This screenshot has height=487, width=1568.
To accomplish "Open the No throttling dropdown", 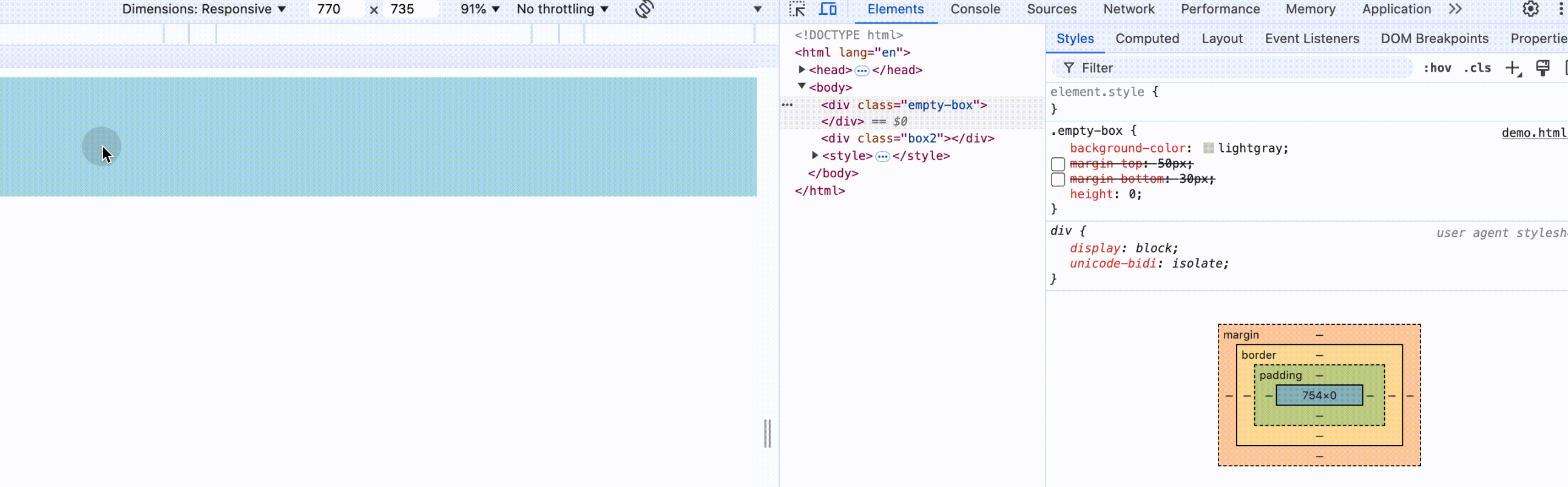I will 563,9.
